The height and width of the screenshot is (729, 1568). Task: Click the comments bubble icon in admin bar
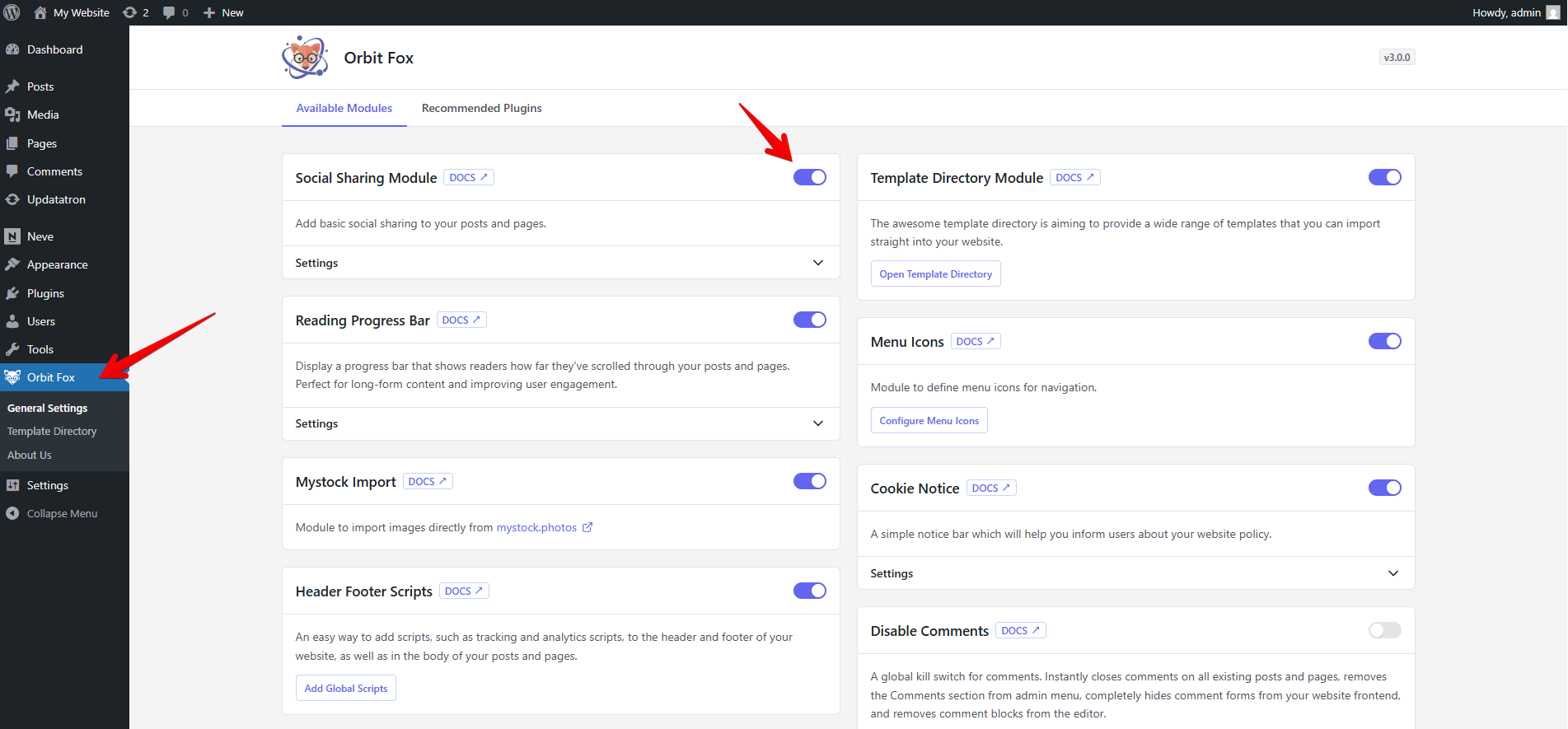click(x=169, y=12)
